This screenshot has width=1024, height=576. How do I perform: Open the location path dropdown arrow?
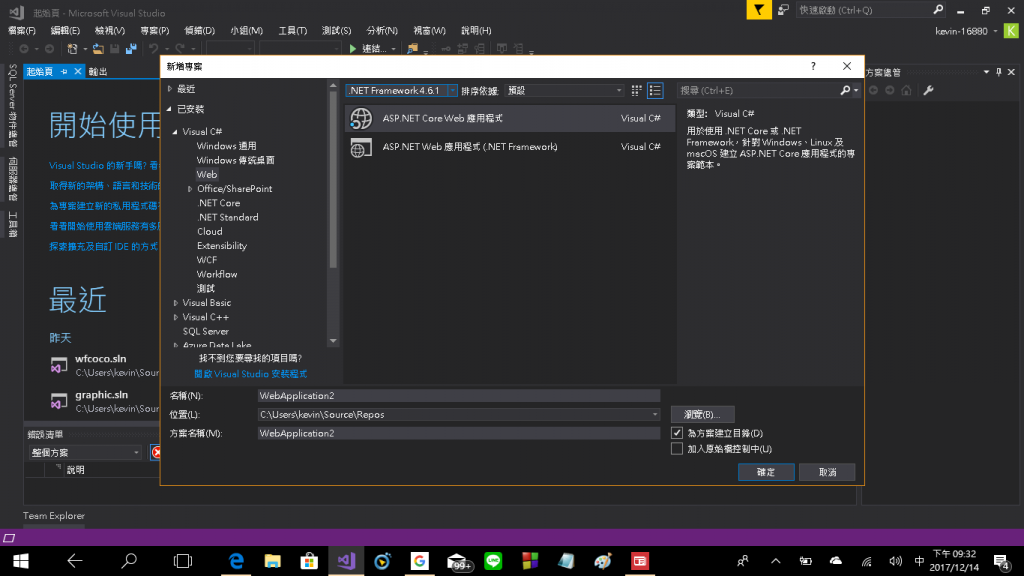(654, 415)
